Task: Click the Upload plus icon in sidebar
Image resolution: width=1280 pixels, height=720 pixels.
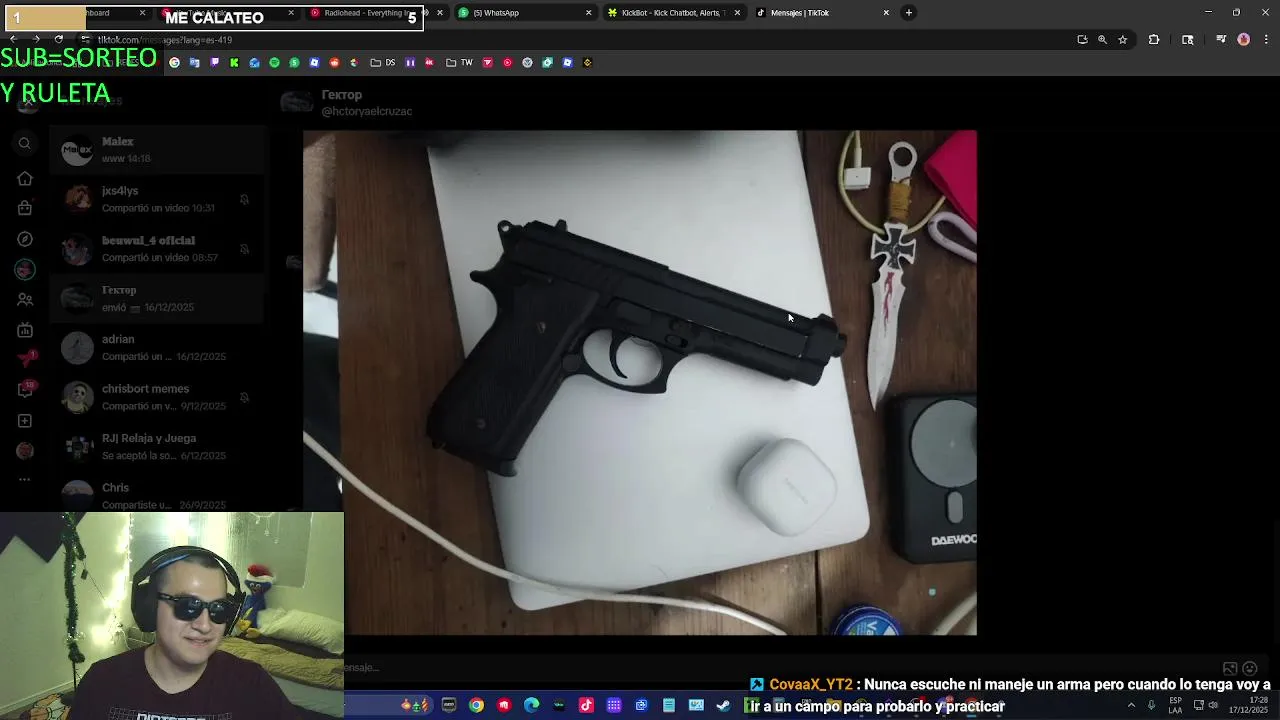Action: pos(25,421)
